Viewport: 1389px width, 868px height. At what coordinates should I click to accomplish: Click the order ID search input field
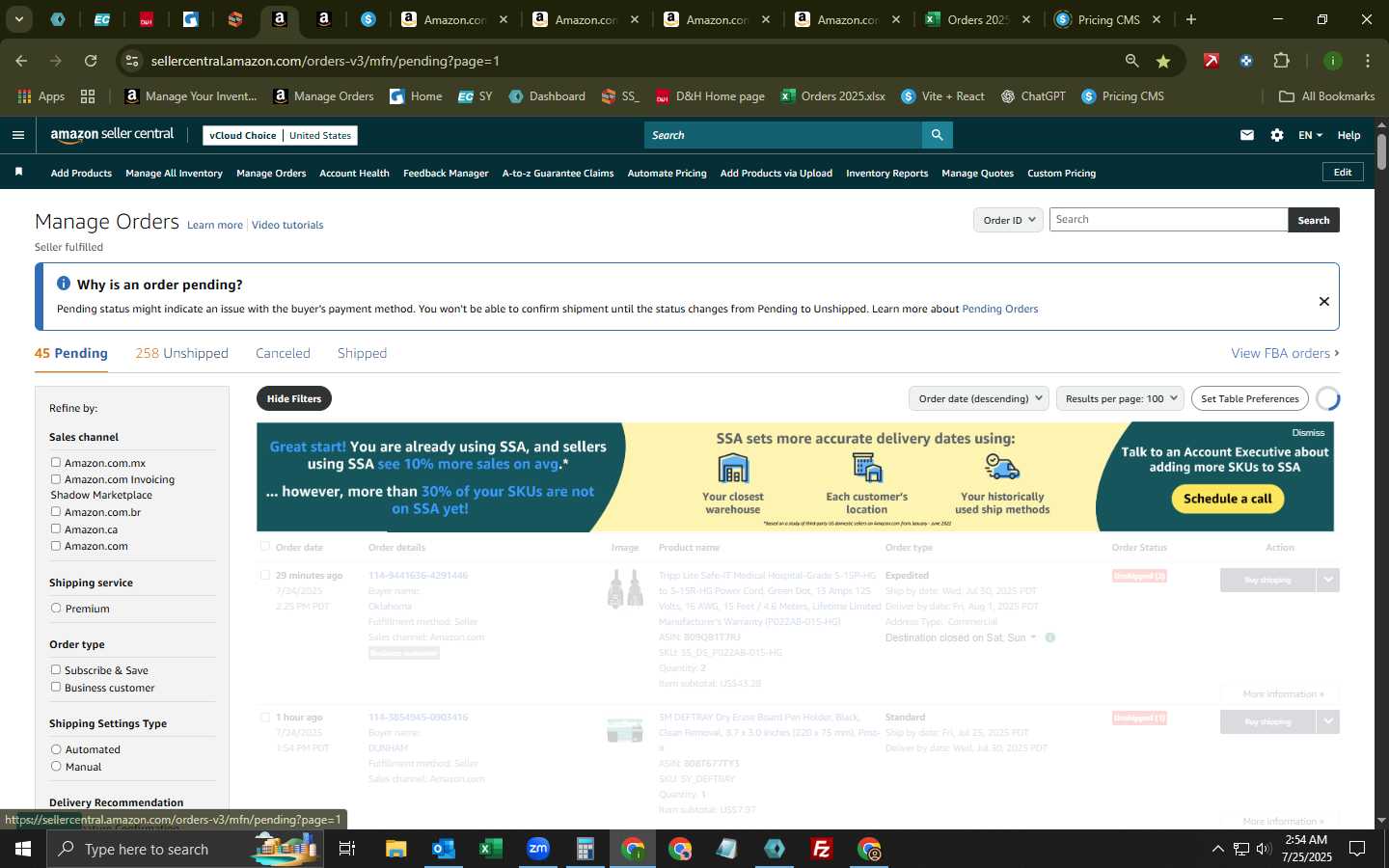click(1168, 220)
